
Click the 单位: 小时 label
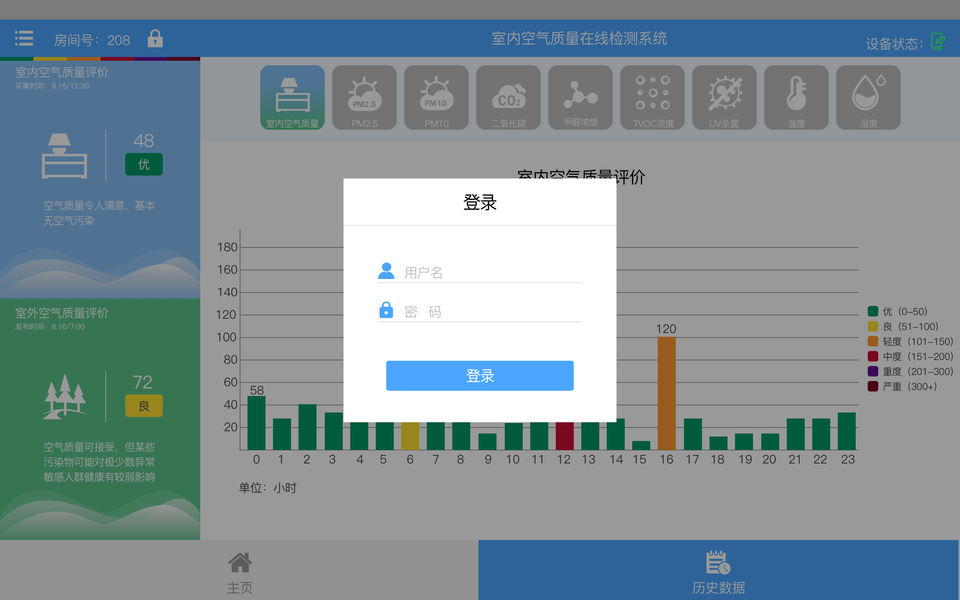[x=268, y=488]
